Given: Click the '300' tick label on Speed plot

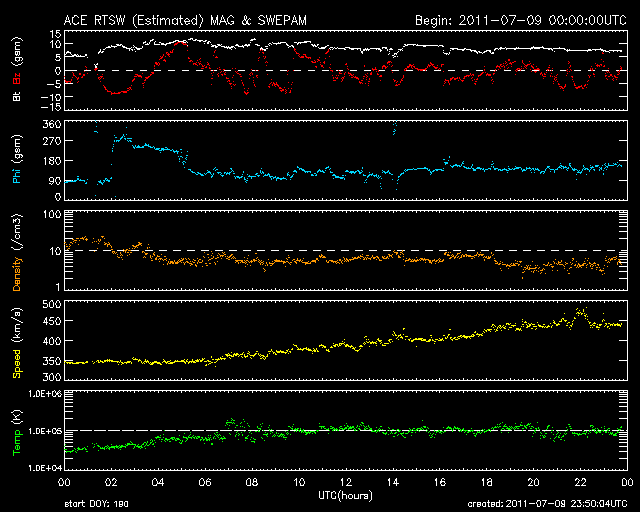Looking at the screenshot, I should pyautogui.click(x=52, y=377).
